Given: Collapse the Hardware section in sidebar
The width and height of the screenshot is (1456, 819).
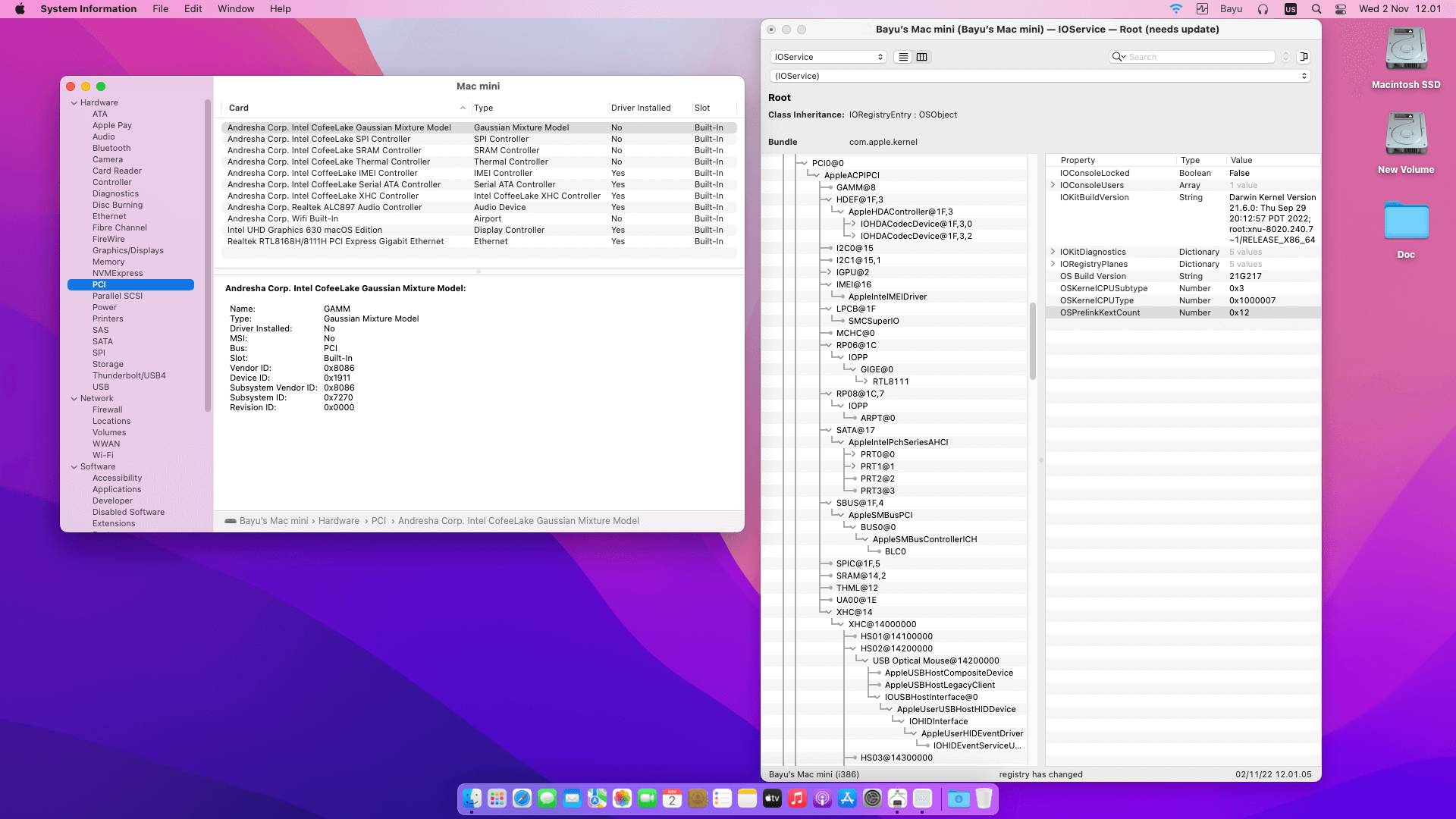Looking at the screenshot, I should [74, 103].
